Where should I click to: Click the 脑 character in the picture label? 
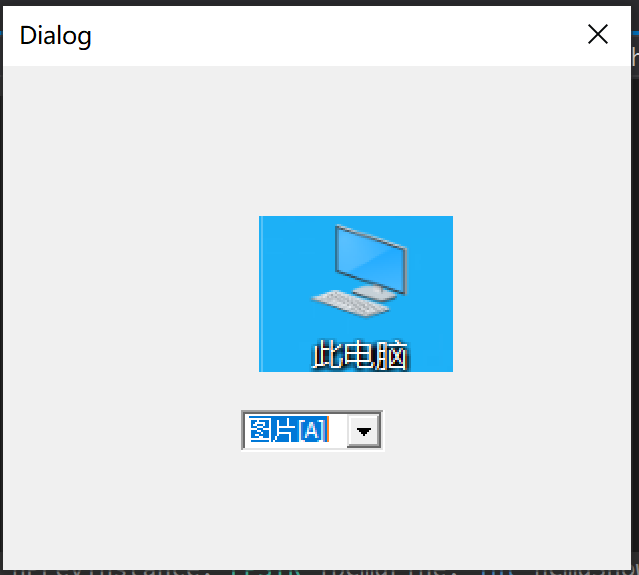click(392, 355)
